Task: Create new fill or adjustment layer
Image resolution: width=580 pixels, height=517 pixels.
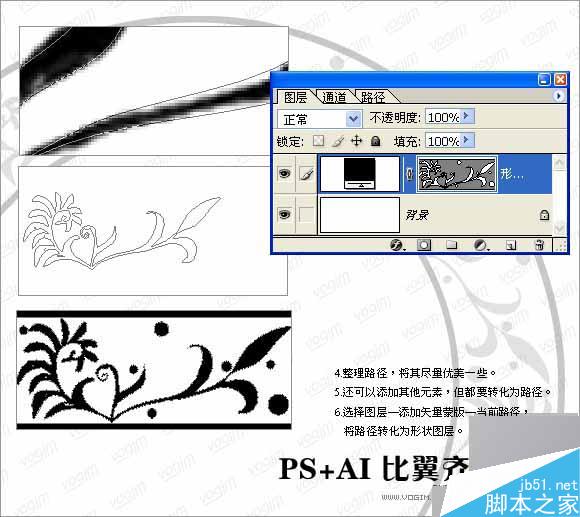Action: [x=481, y=245]
